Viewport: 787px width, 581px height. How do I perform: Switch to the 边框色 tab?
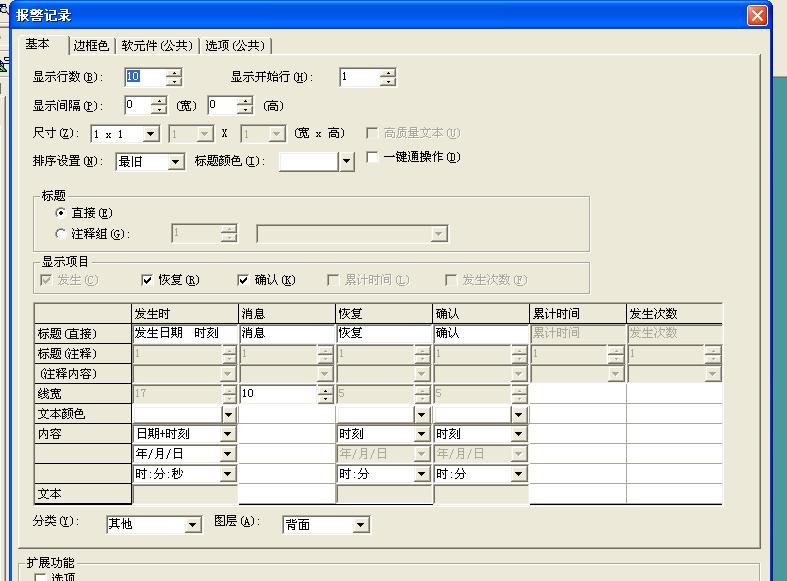tap(91, 46)
